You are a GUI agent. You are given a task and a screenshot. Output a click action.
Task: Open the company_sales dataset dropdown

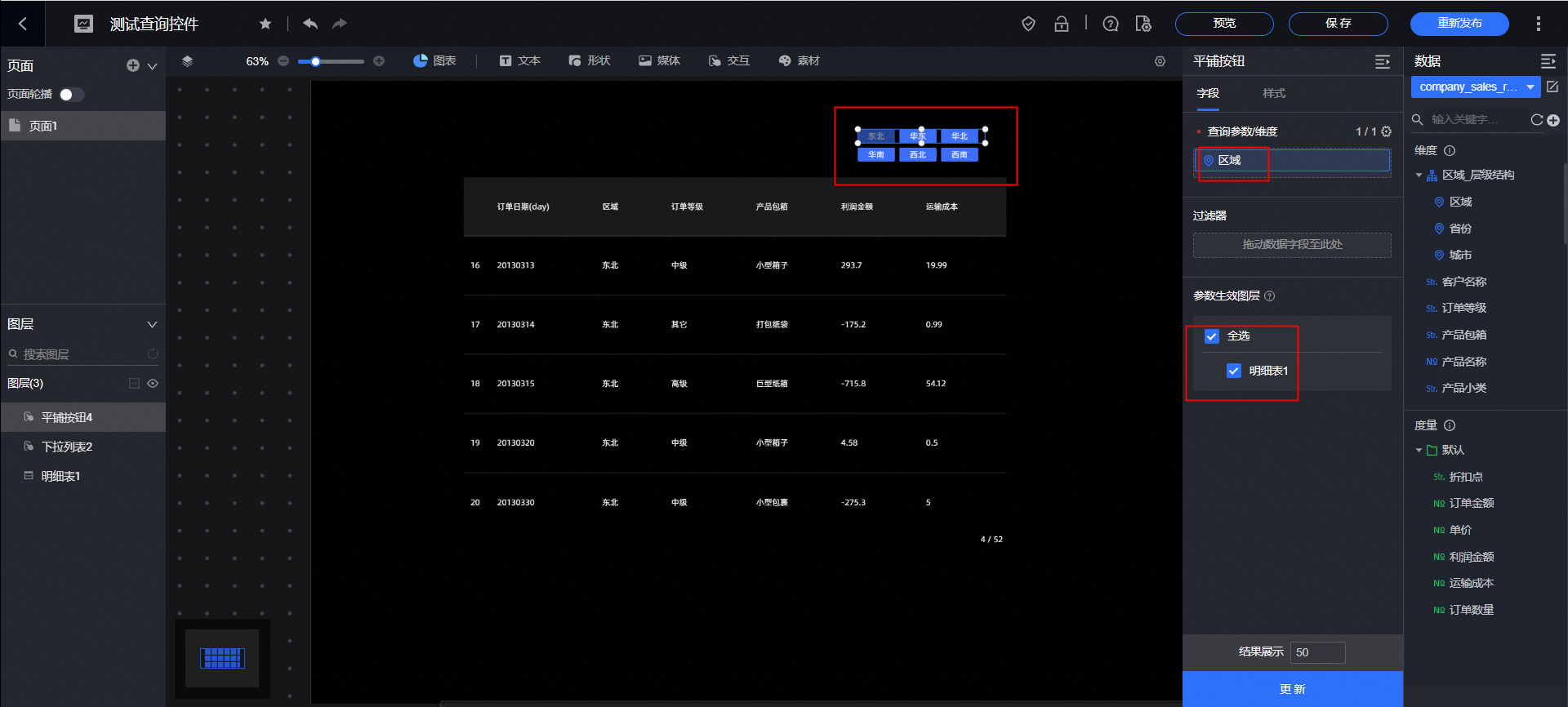(x=1475, y=87)
